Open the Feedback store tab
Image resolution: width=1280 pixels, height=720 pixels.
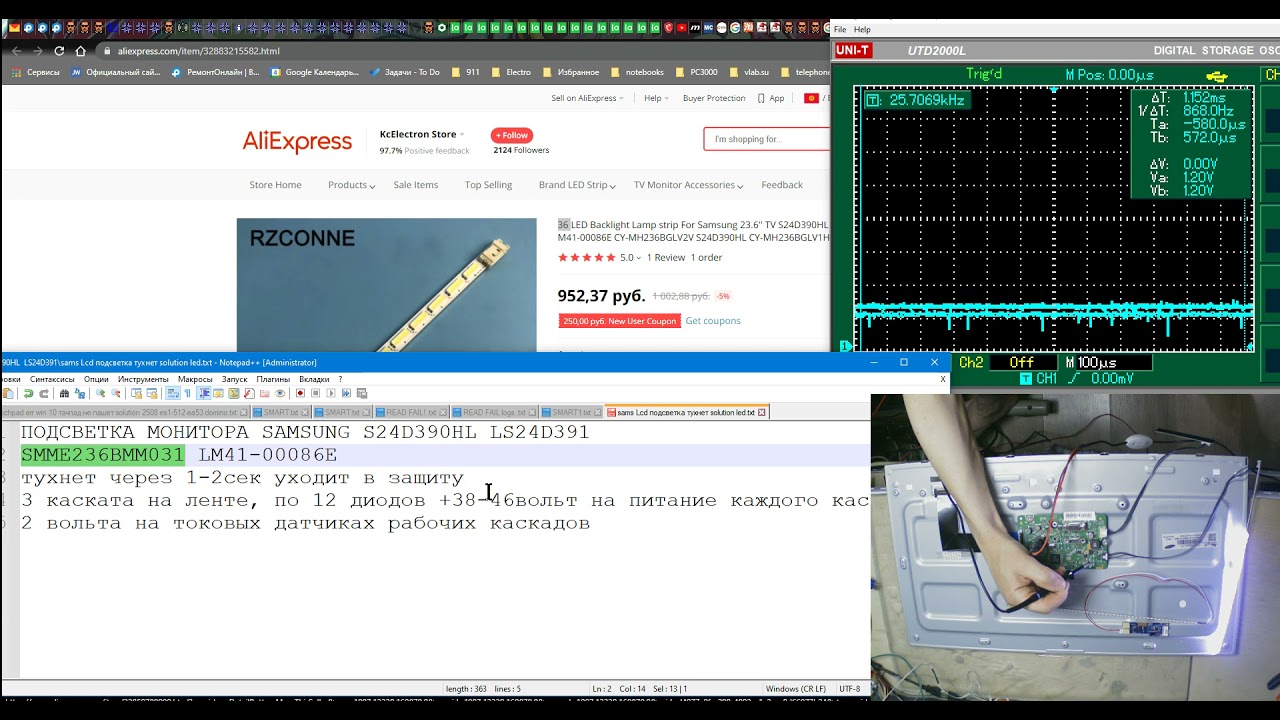tap(782, 185)
